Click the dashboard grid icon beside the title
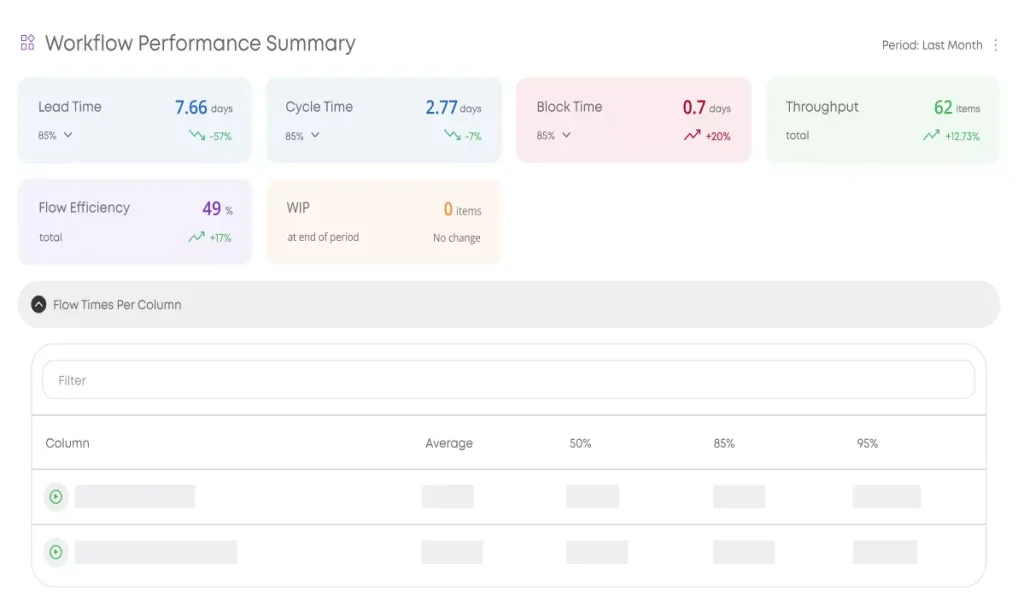This screenshot has height=609, width=1024. (28, 43)
